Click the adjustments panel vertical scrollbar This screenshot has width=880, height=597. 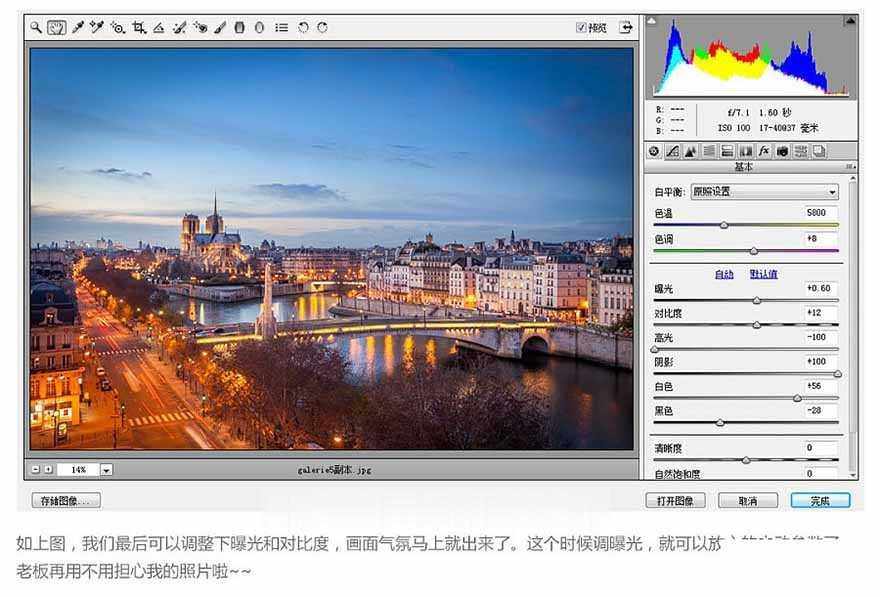(x=852, y=327)
